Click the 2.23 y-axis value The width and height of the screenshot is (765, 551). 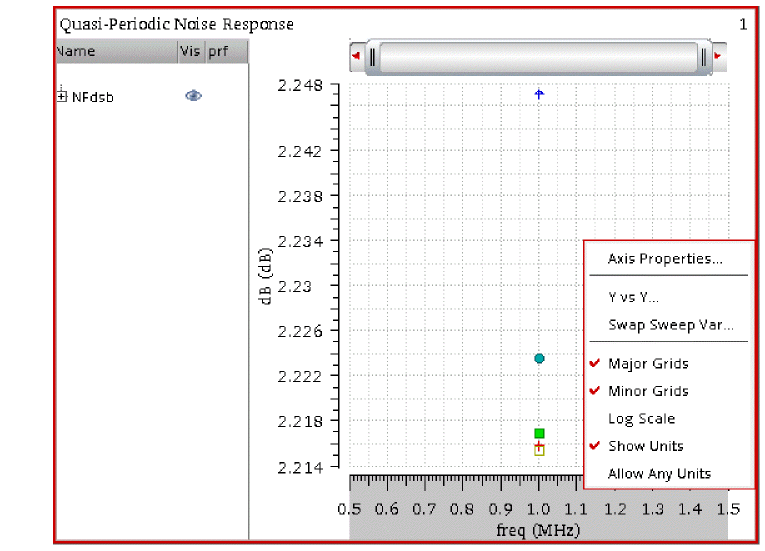(x=295, y=286)
